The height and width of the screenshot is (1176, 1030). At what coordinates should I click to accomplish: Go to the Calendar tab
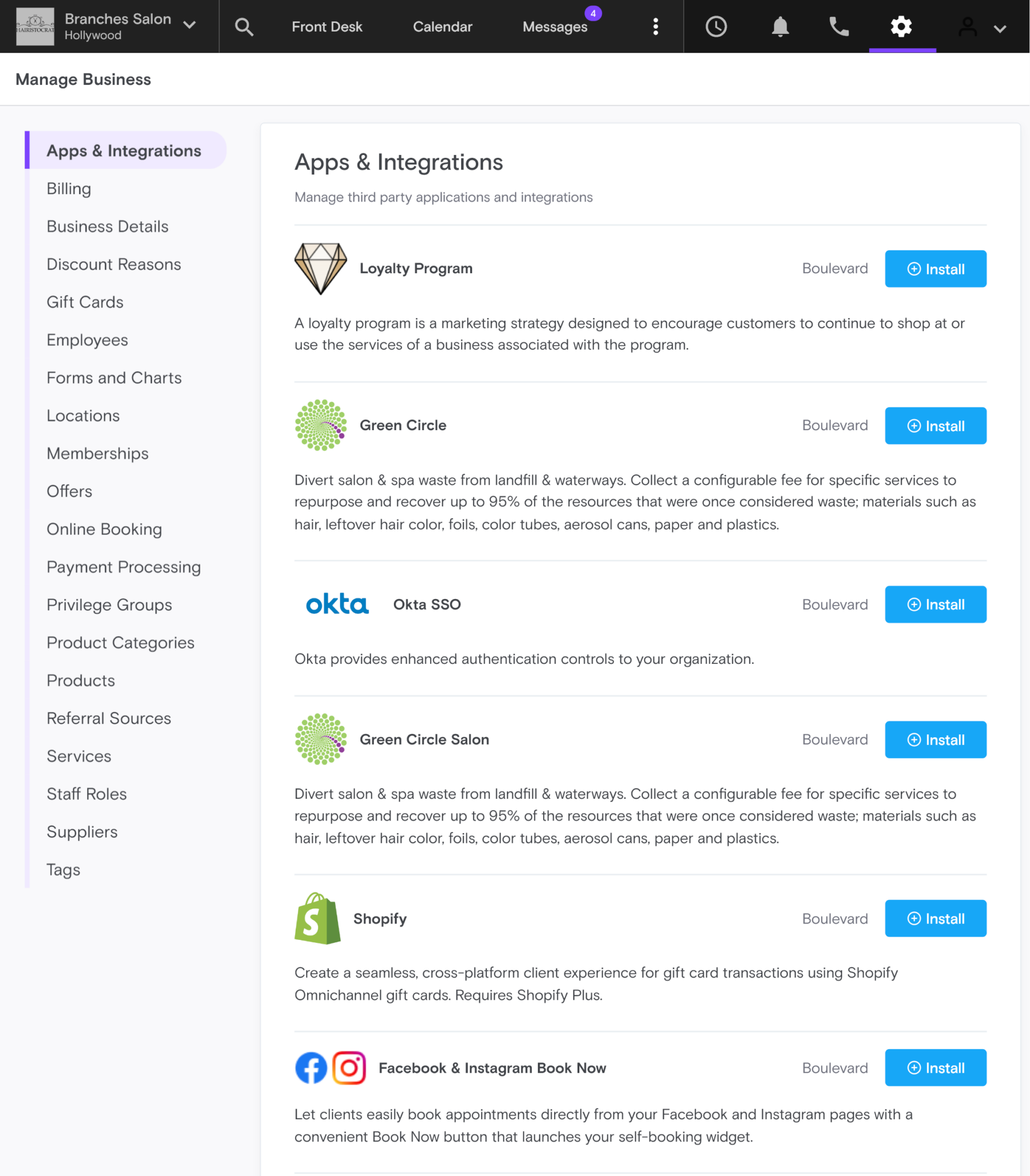[442, 26]
